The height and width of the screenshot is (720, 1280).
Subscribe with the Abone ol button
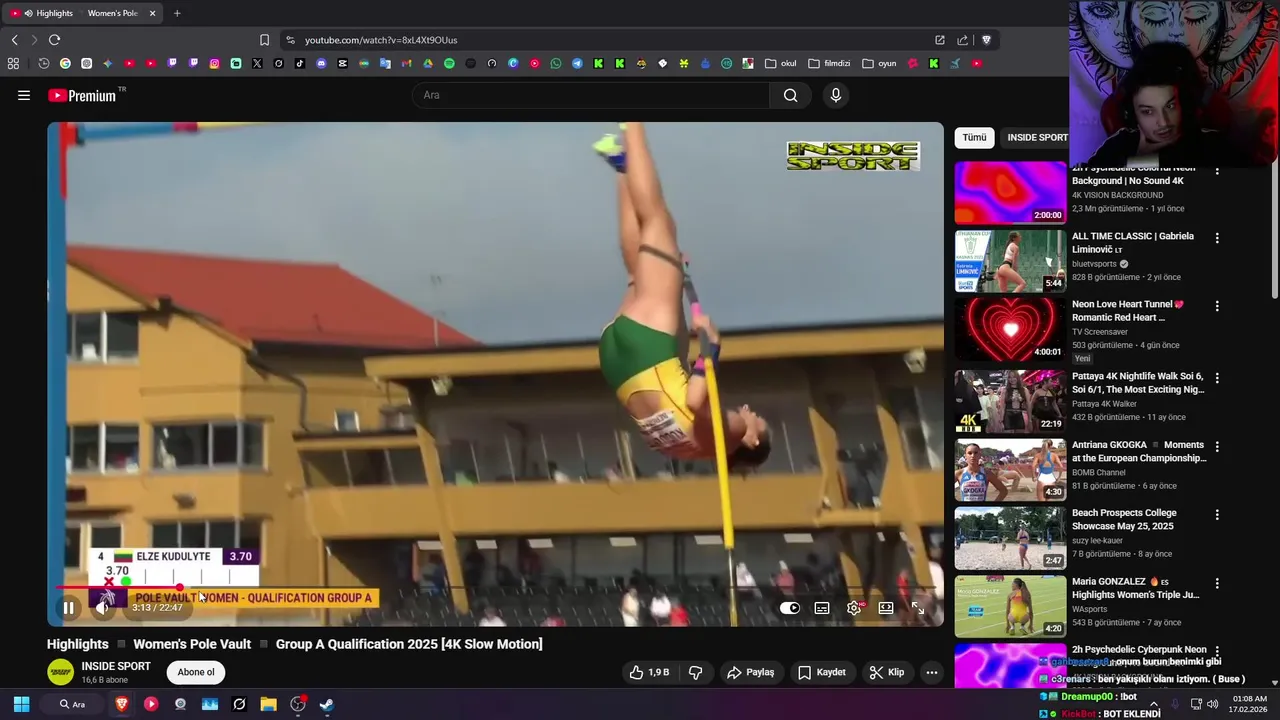click(196, 672)
